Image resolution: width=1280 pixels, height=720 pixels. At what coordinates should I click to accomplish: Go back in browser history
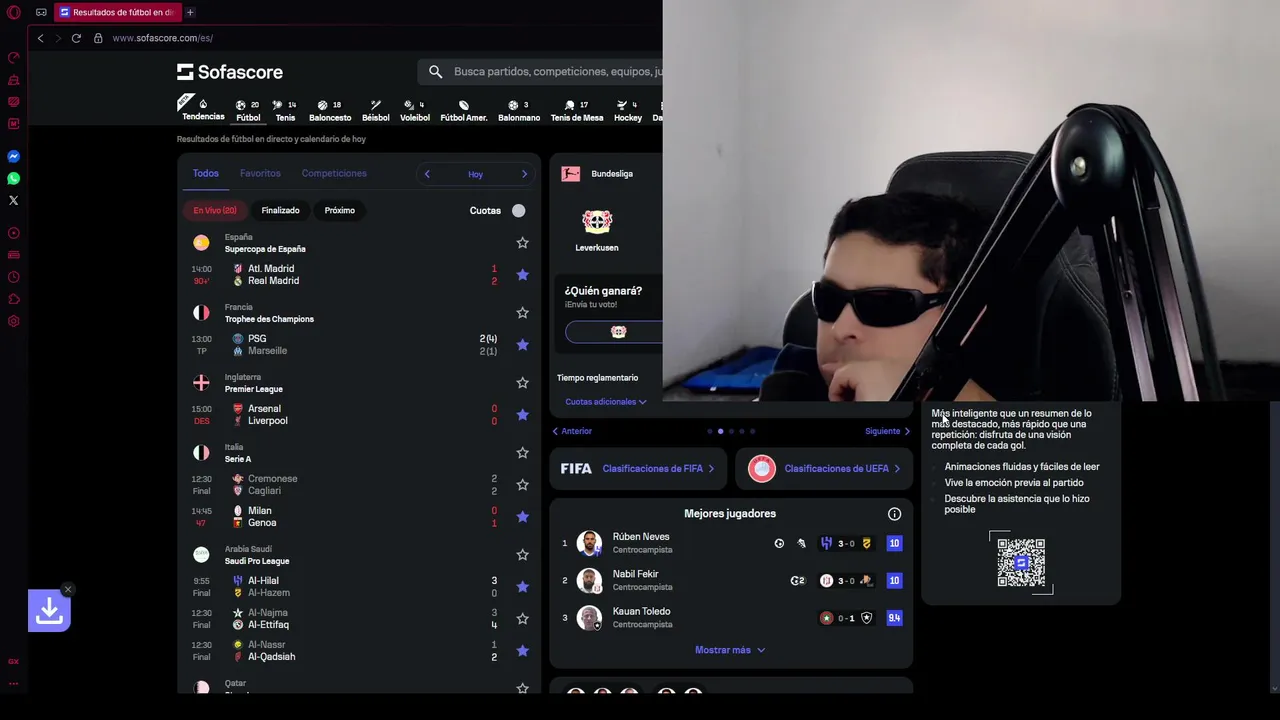point(40,38)
